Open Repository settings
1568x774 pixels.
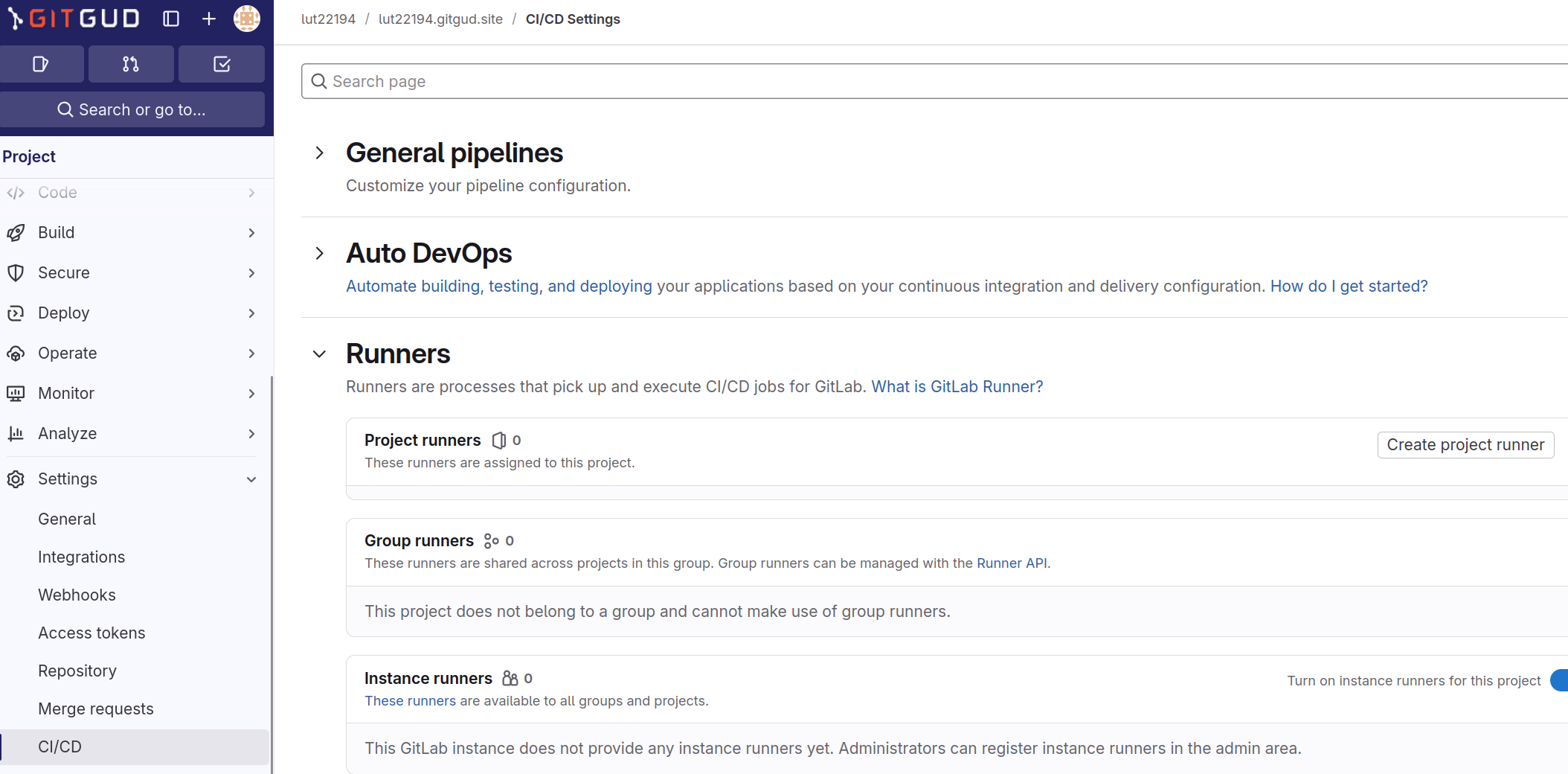click(77, 671)
